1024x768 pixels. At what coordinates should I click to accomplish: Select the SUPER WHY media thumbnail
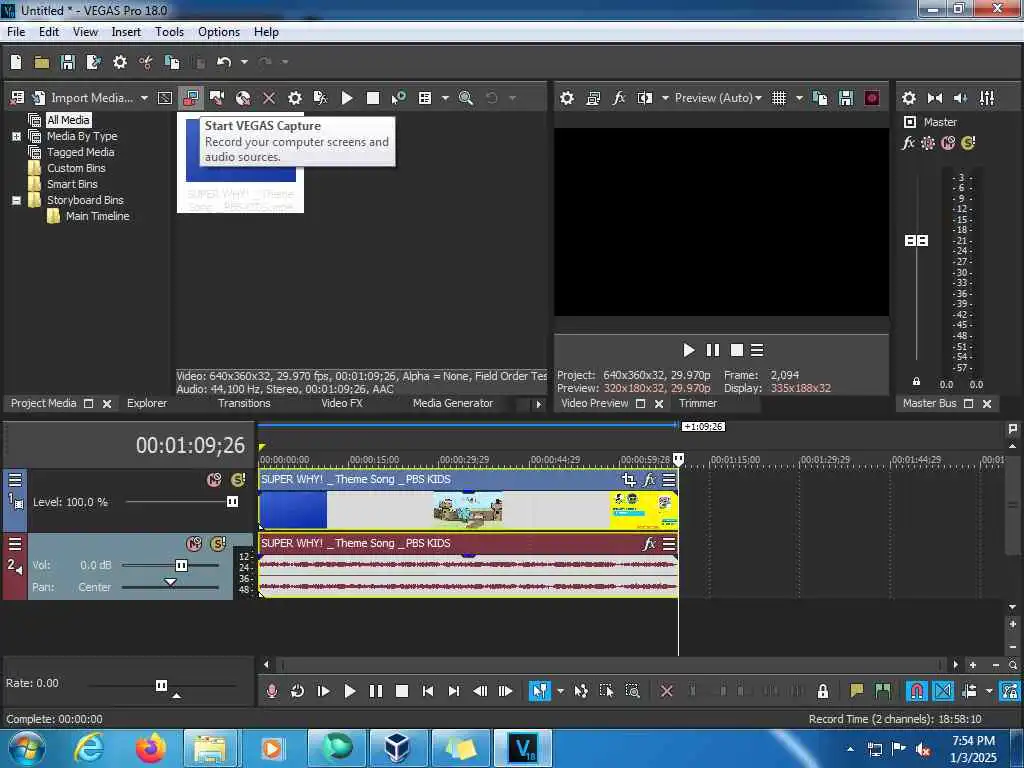point(240,165)
